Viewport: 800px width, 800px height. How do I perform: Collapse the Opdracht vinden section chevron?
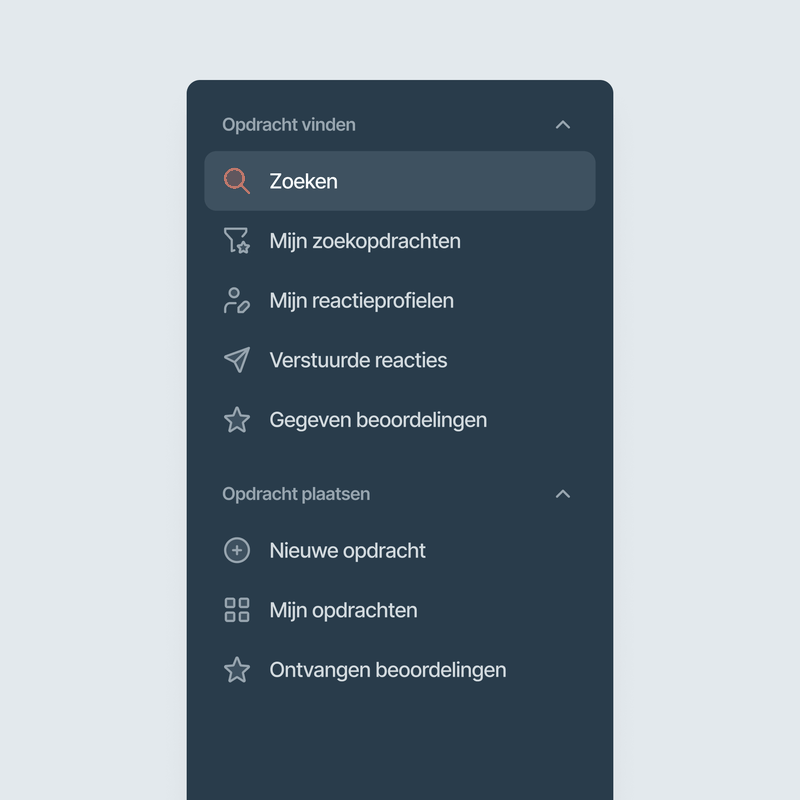coord(563,125)
